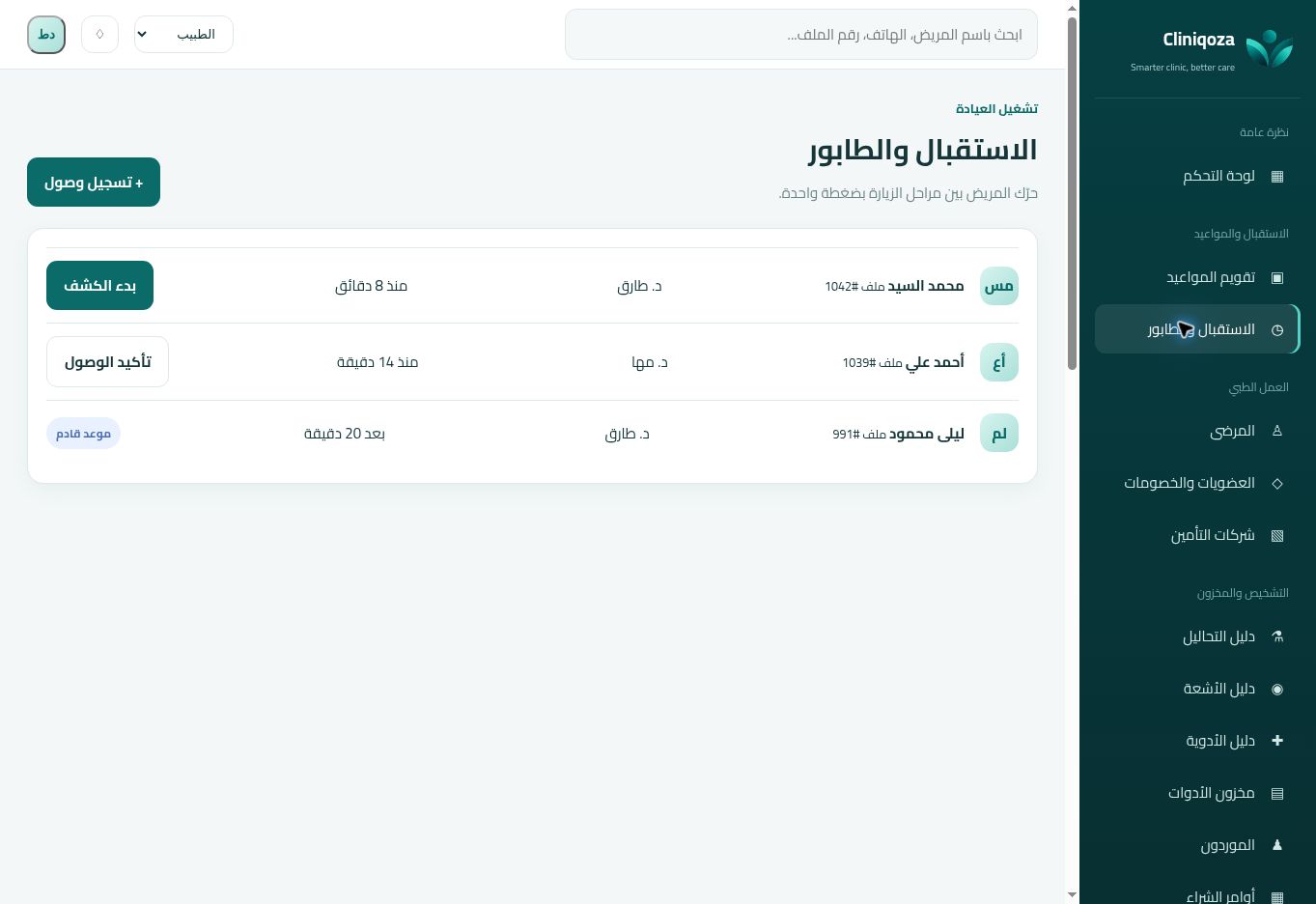Start exam with بدء الكشف button
The height and width of the screenshot is (904, 1316).
[x=99, y=286]
